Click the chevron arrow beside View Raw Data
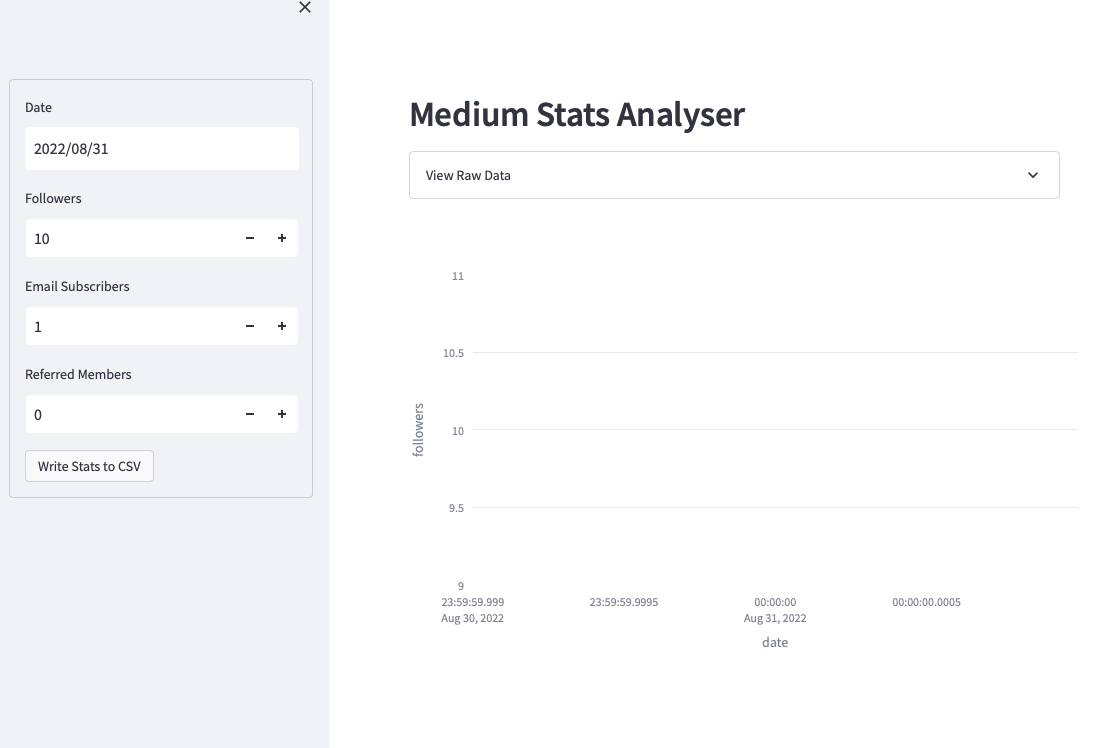 click(1033, 175)
